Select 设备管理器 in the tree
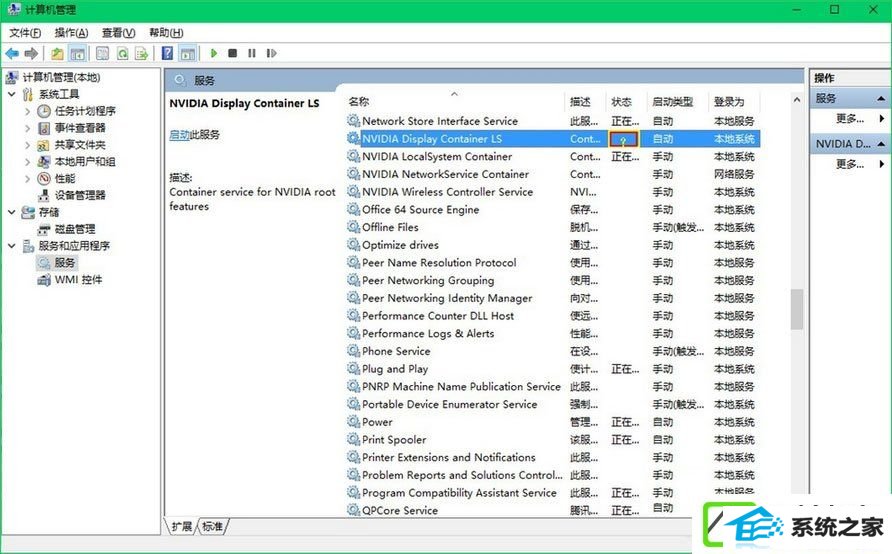The image size is (892, 554). pyautogui.click(x=80, y=195)
